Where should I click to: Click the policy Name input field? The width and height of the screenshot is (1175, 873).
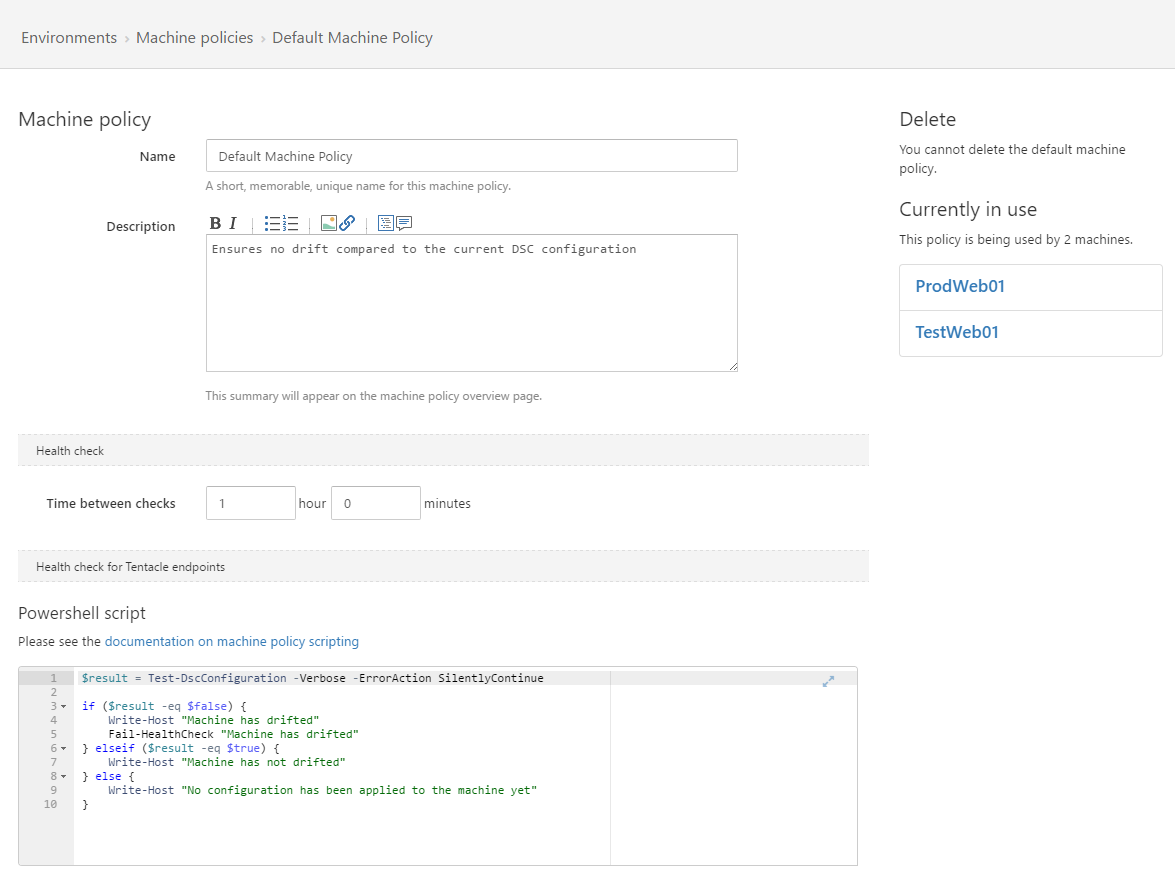coord(471,156)
